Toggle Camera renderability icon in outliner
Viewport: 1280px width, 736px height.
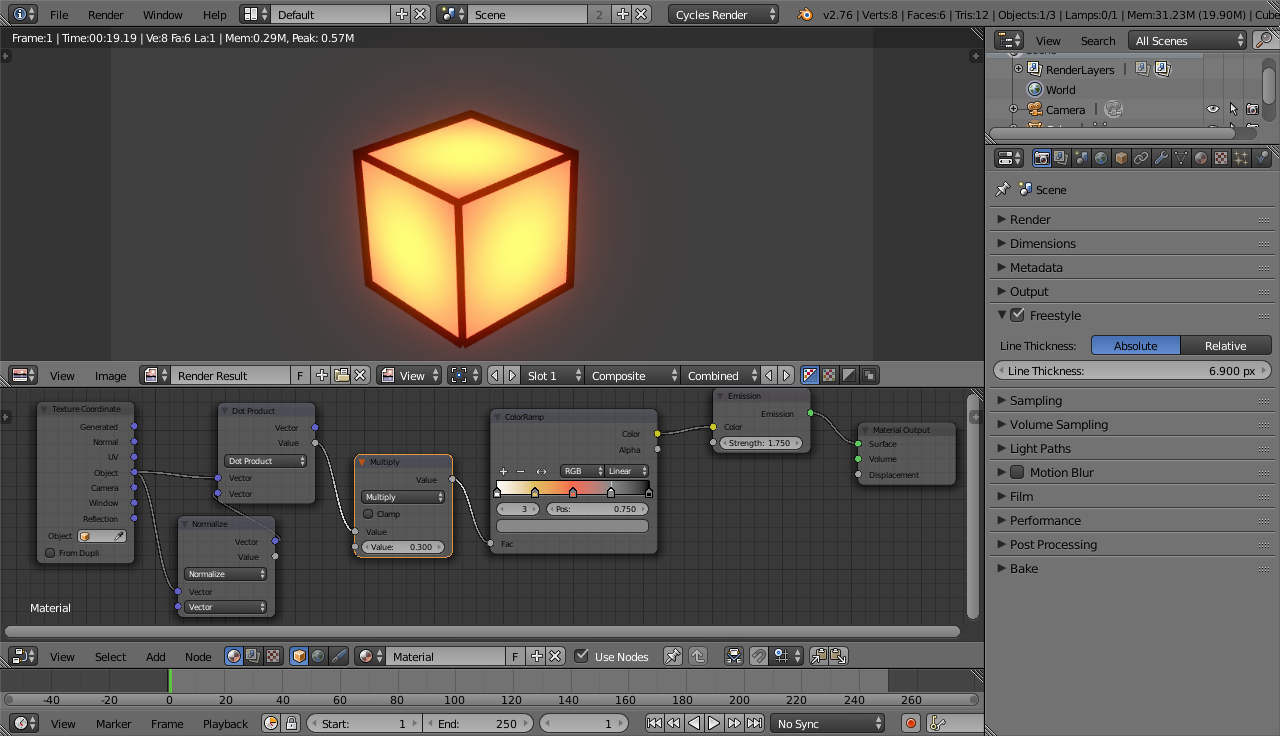[x=1252, y=109]
